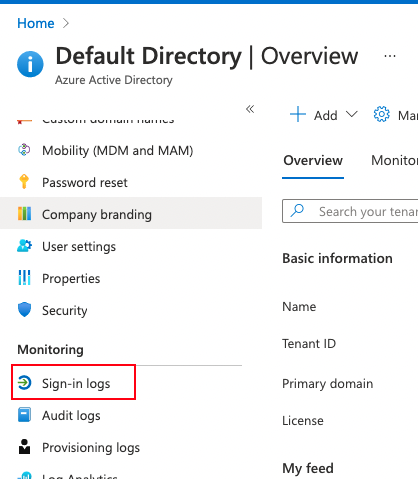Click the Security shield icon
The width and height of the screenshot is (418, 479).
click(x=24, y=310)
